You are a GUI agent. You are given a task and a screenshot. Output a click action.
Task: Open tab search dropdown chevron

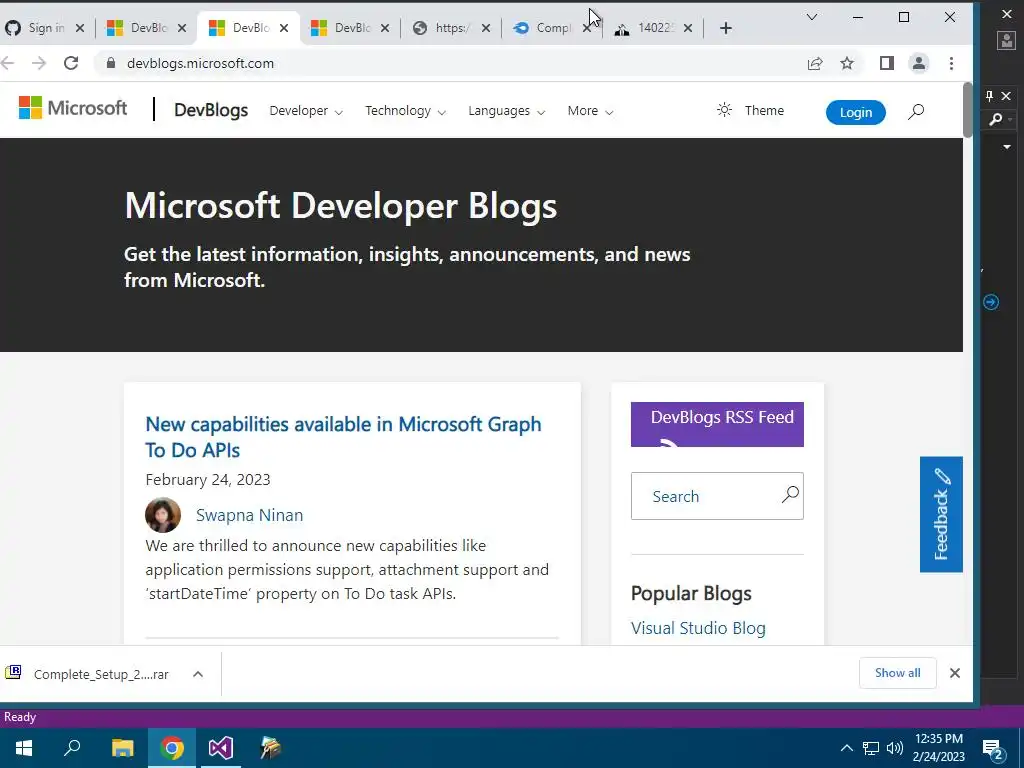(x=812, y=17)
